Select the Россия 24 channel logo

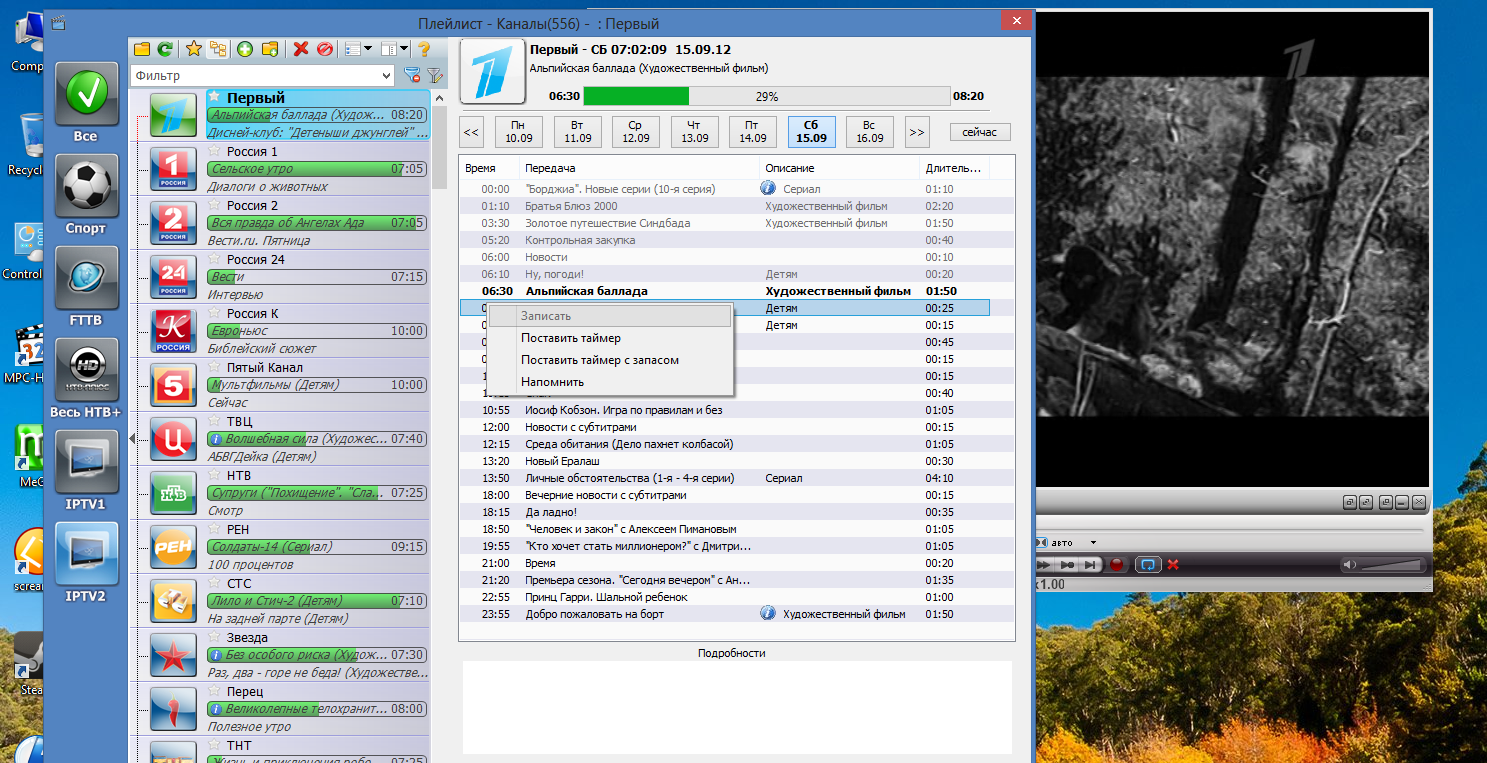[x=173, y=277]
